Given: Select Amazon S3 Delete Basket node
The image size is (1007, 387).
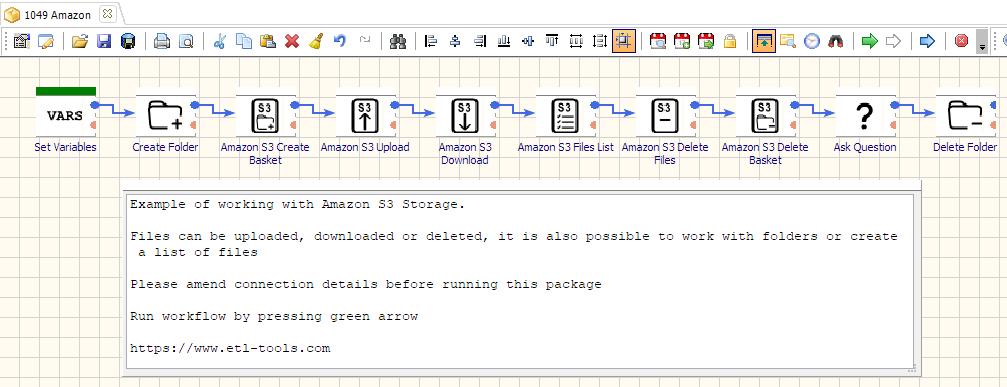Looking at the screenshot, I should point(766,115).
